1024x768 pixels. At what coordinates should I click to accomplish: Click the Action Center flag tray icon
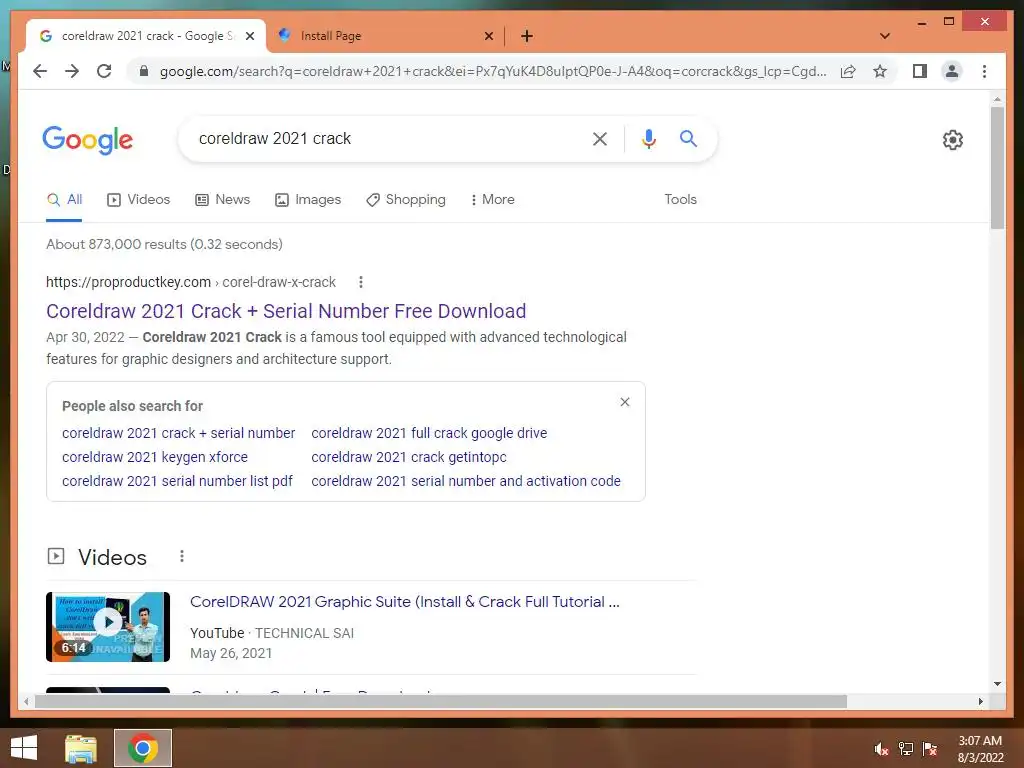pos(930,749)
